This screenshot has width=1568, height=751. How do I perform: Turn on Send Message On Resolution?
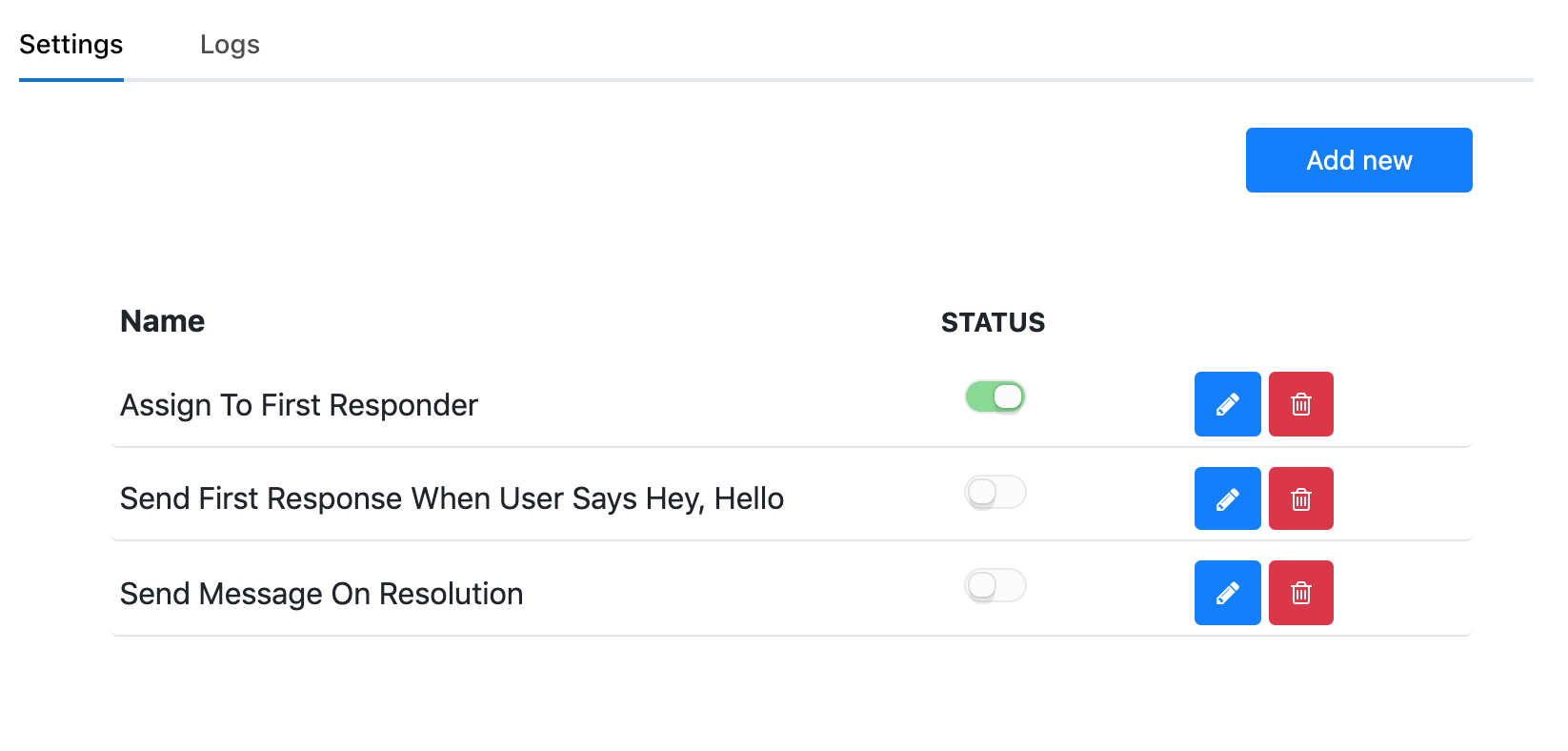[995, 585]
